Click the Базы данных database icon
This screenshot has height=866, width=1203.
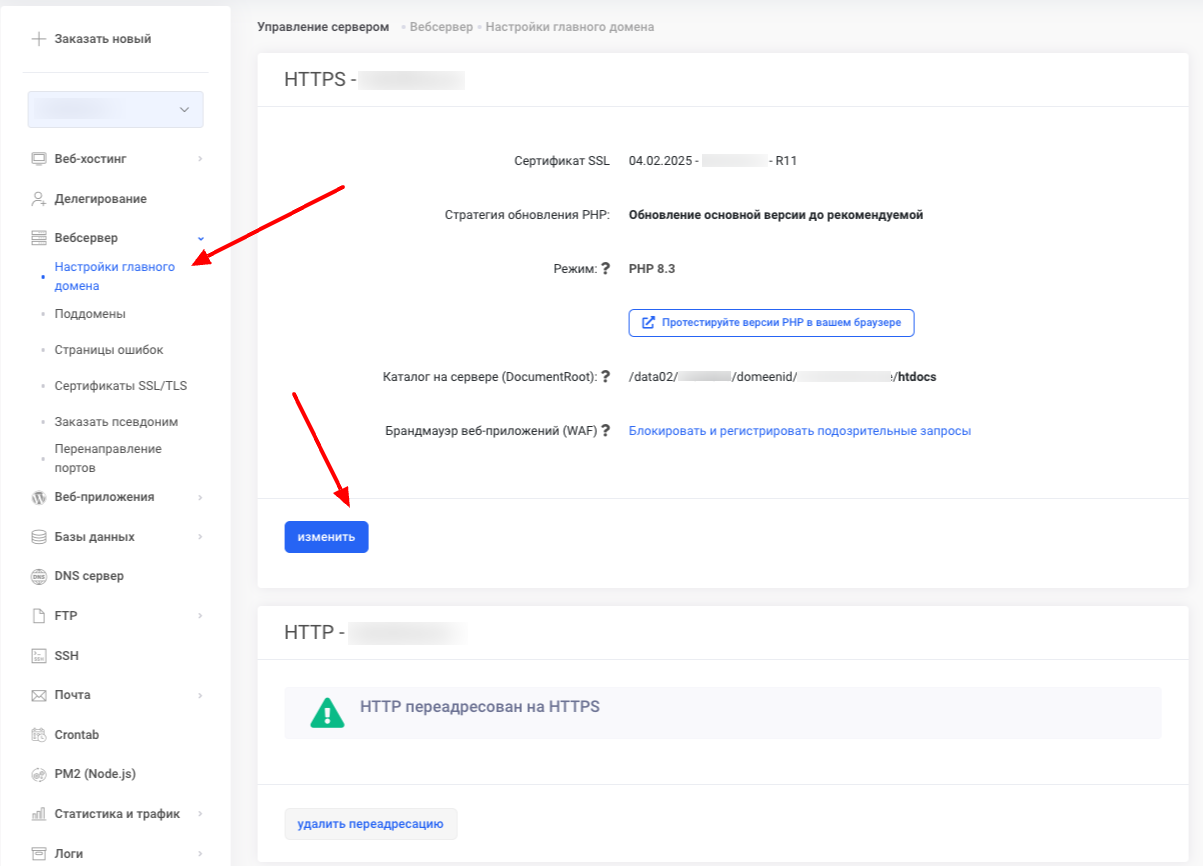[x=39, y=537]
